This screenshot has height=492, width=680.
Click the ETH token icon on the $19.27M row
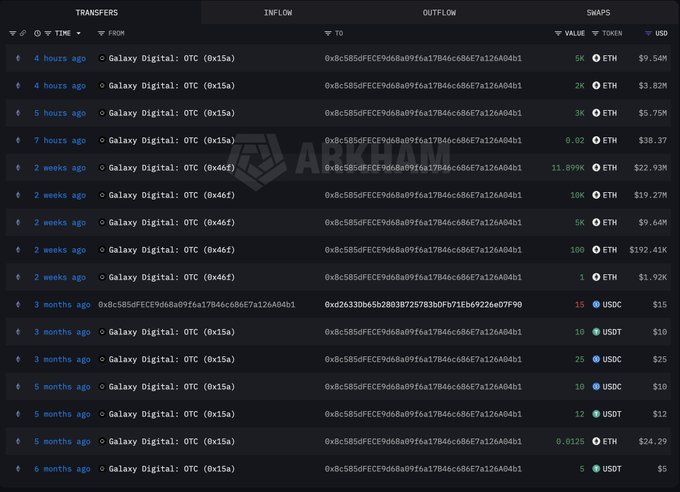click(596, 195)
